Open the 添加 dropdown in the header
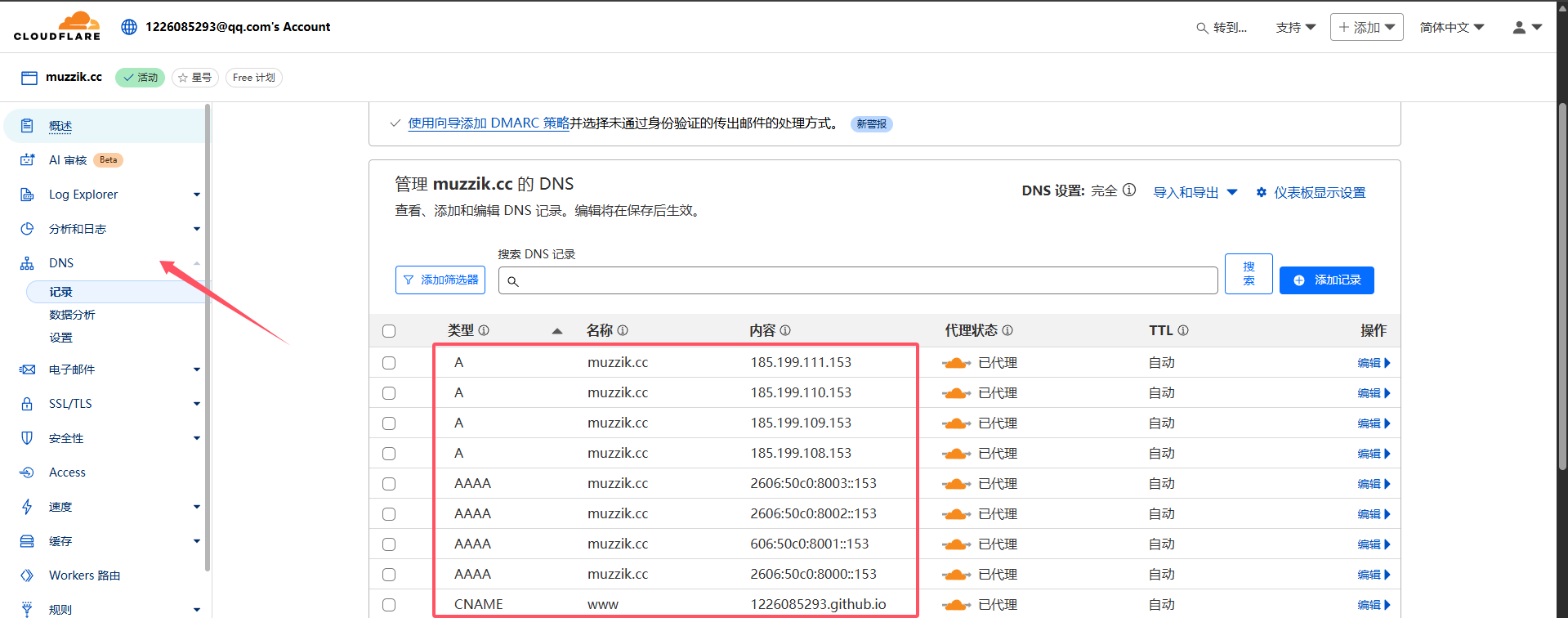 click(1367, 27)
